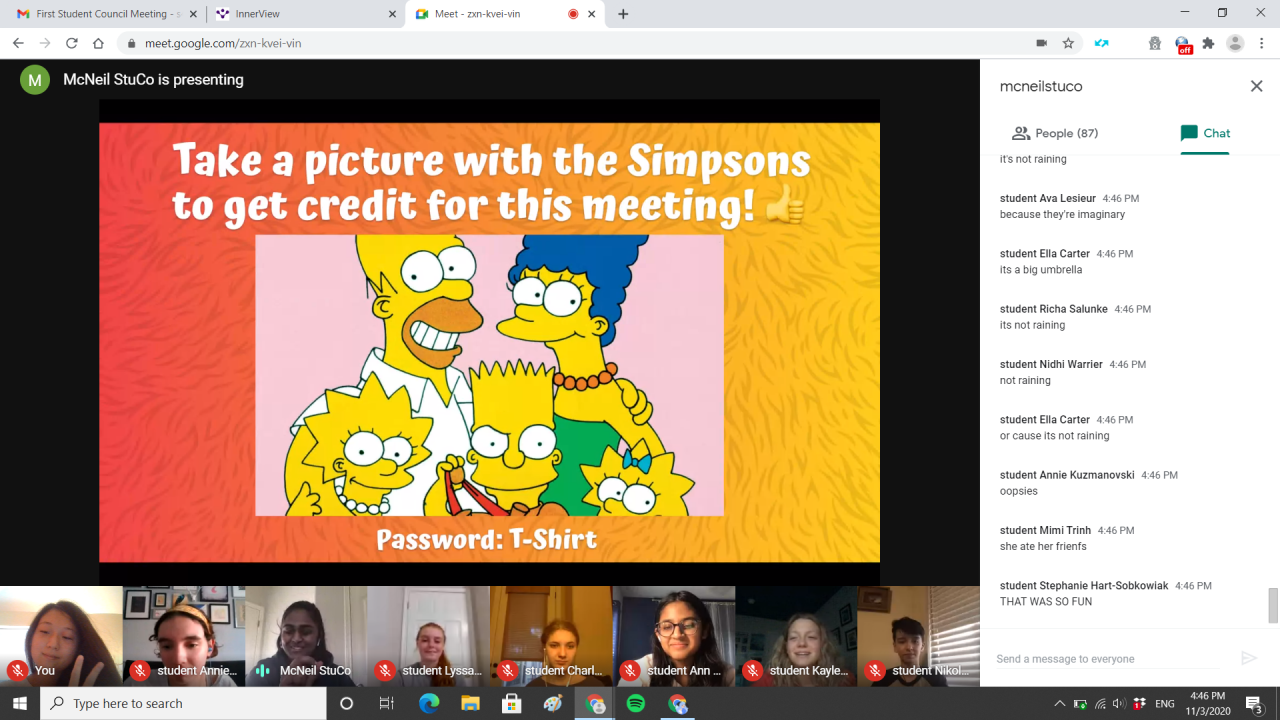The height and width of the screenshot is (720, 1280).
Task: Open the Action Center notifications
Action: click(1256, 704)
